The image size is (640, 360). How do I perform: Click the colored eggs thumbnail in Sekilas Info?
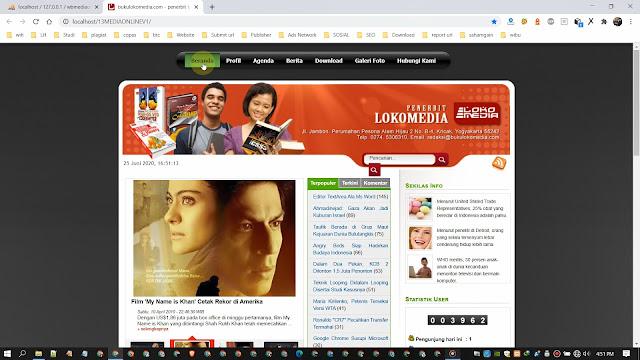tap(420, 209)
